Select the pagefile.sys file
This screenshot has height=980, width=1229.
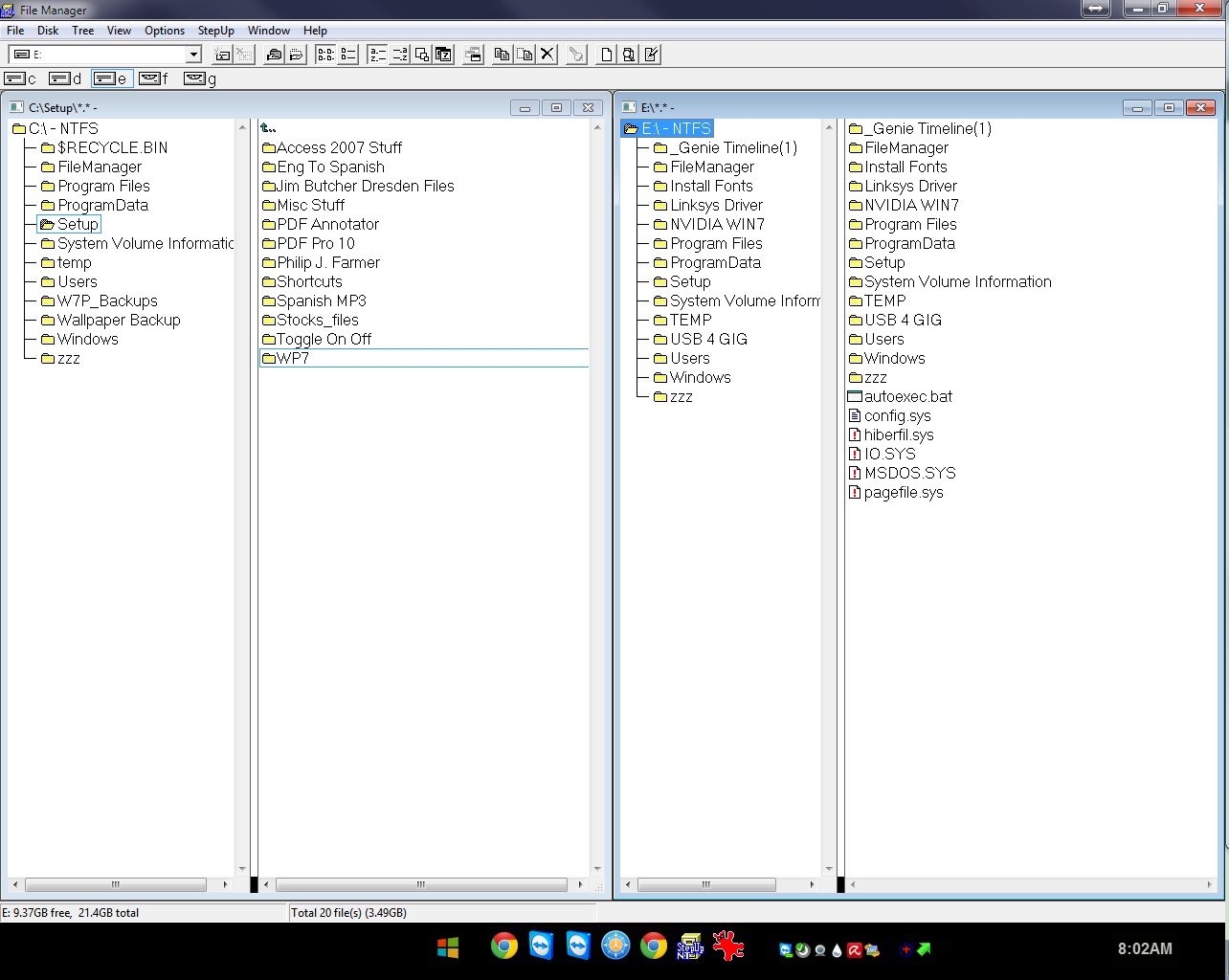896,492
